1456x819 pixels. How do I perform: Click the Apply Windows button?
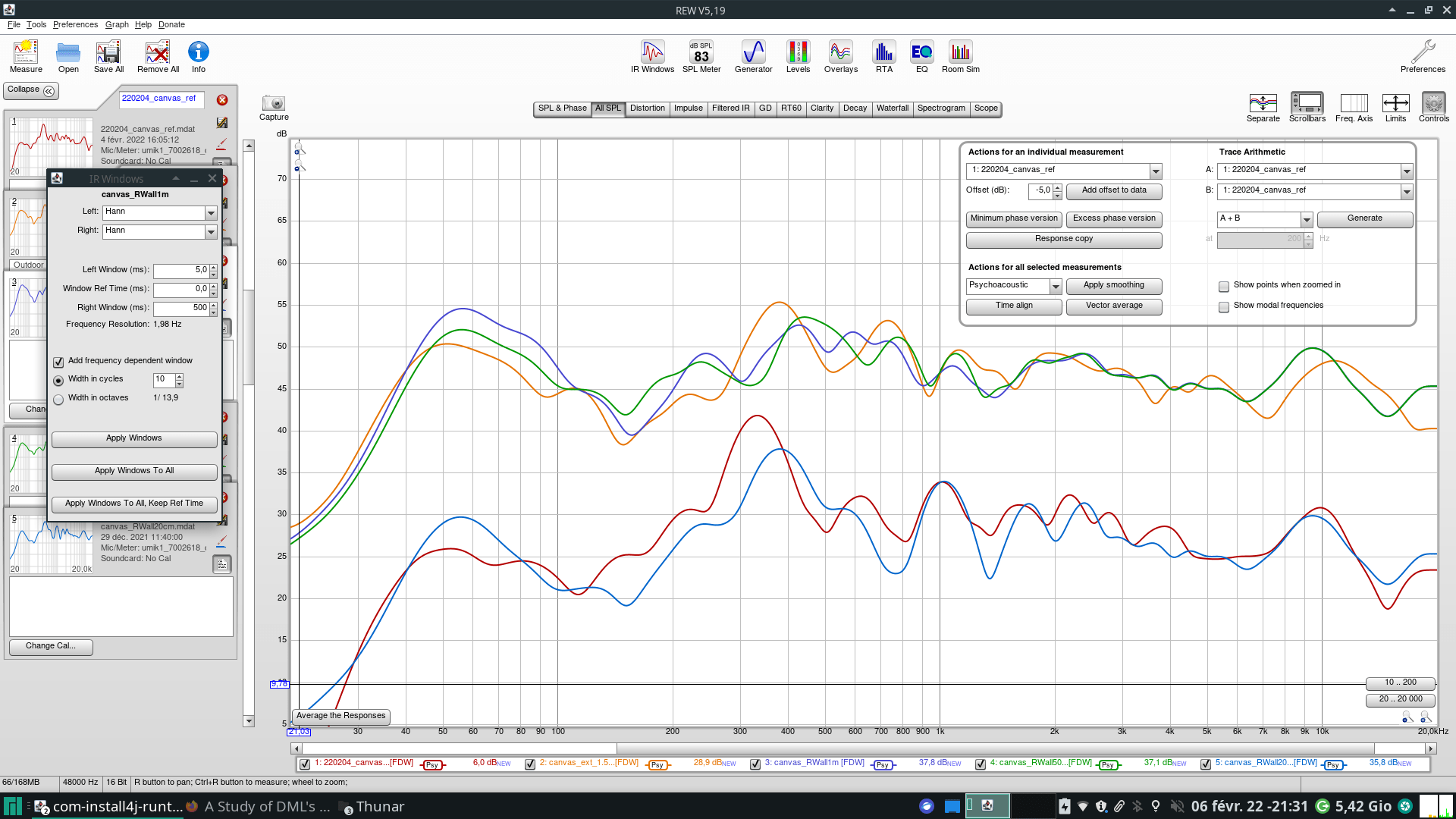click(x=133, y=438)
